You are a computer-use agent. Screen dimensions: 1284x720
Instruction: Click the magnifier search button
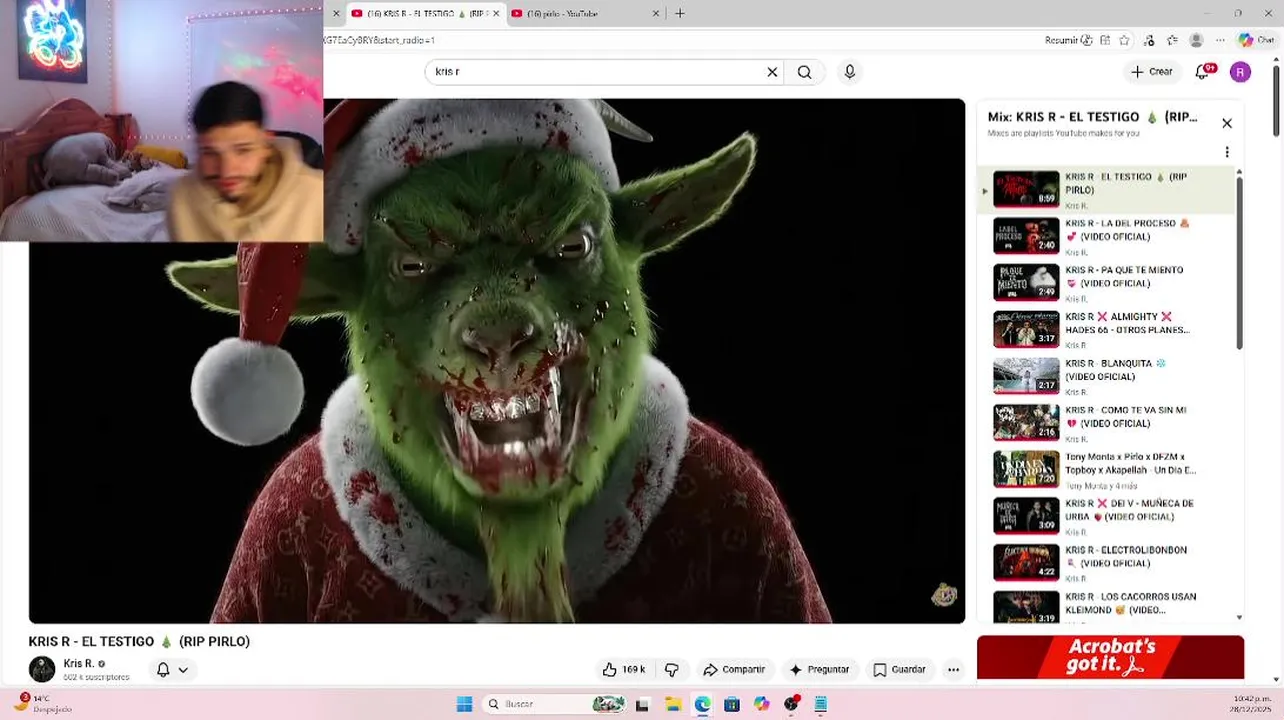[x=804, y=72]
